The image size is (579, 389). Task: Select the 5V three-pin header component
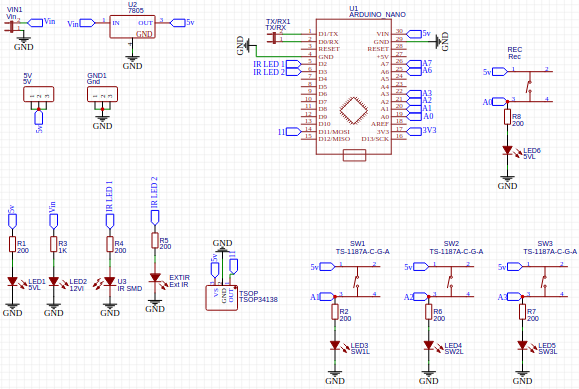(39, 94)
